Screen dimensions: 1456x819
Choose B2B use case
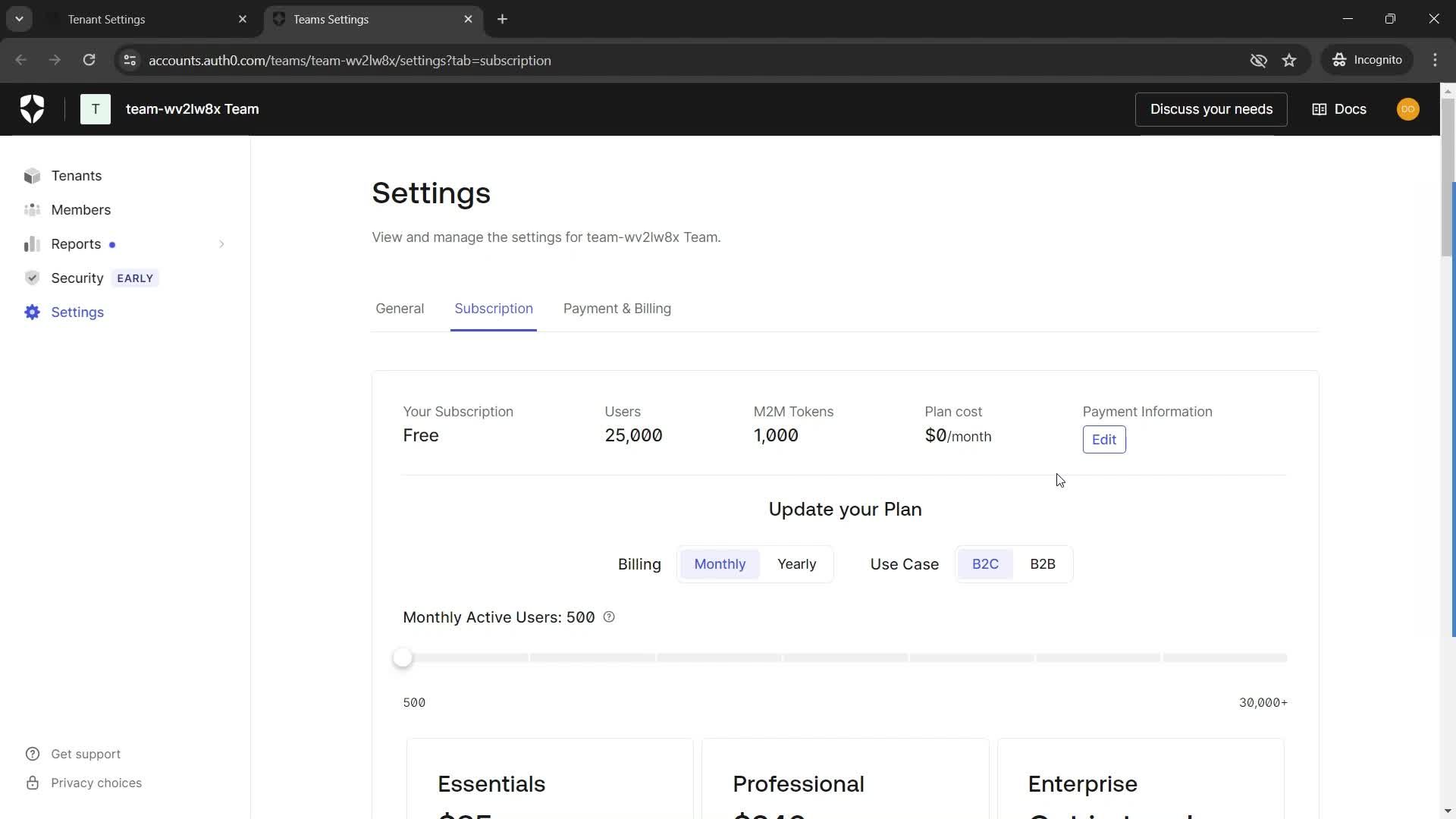[1042, 564]
